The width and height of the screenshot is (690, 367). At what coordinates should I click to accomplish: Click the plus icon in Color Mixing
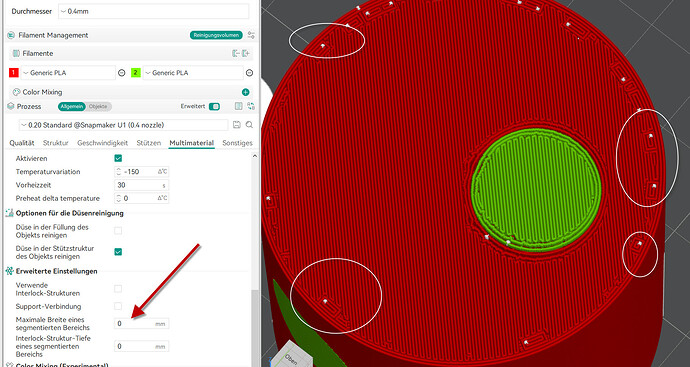tap(246, 92)
